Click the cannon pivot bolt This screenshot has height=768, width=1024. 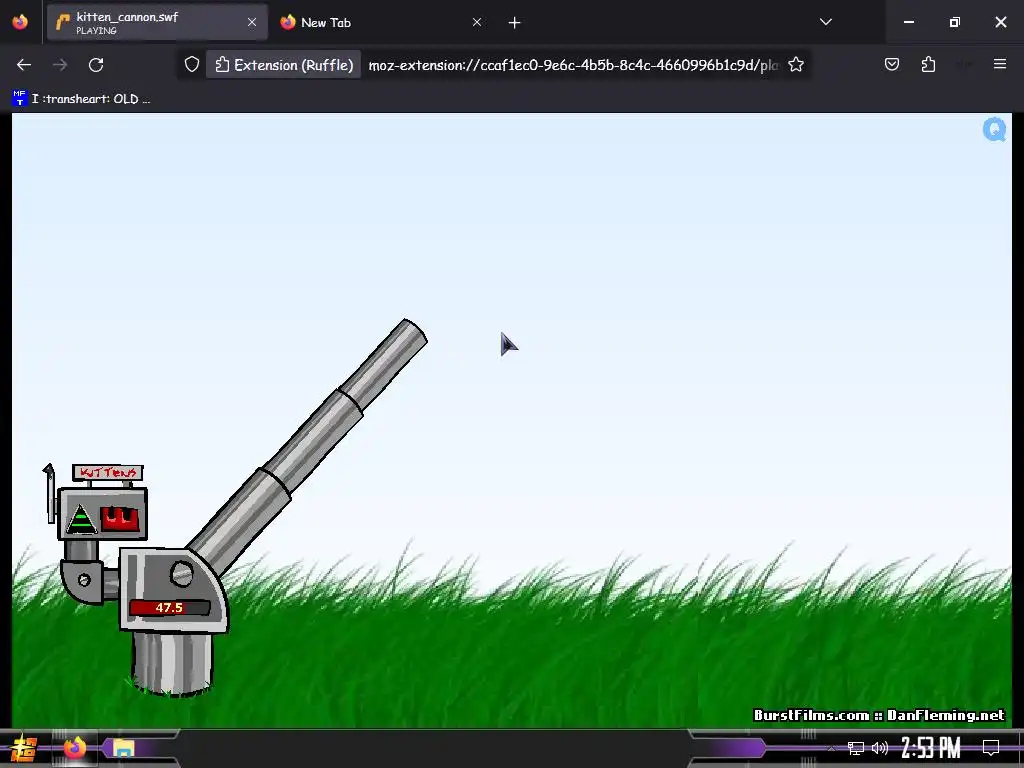(x=182, y=574)
